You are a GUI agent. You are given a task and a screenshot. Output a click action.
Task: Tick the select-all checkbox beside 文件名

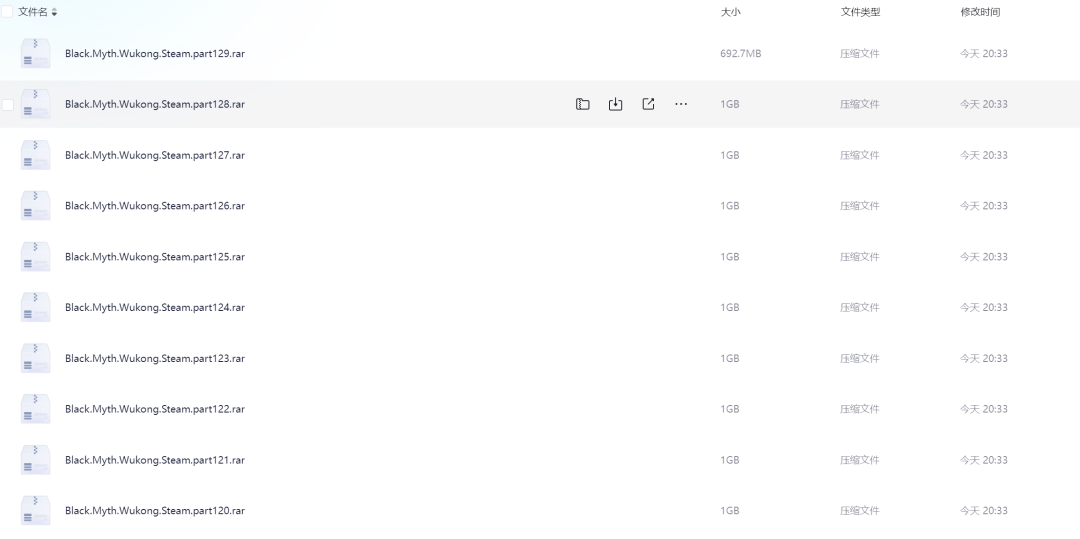tap(7, 12)
